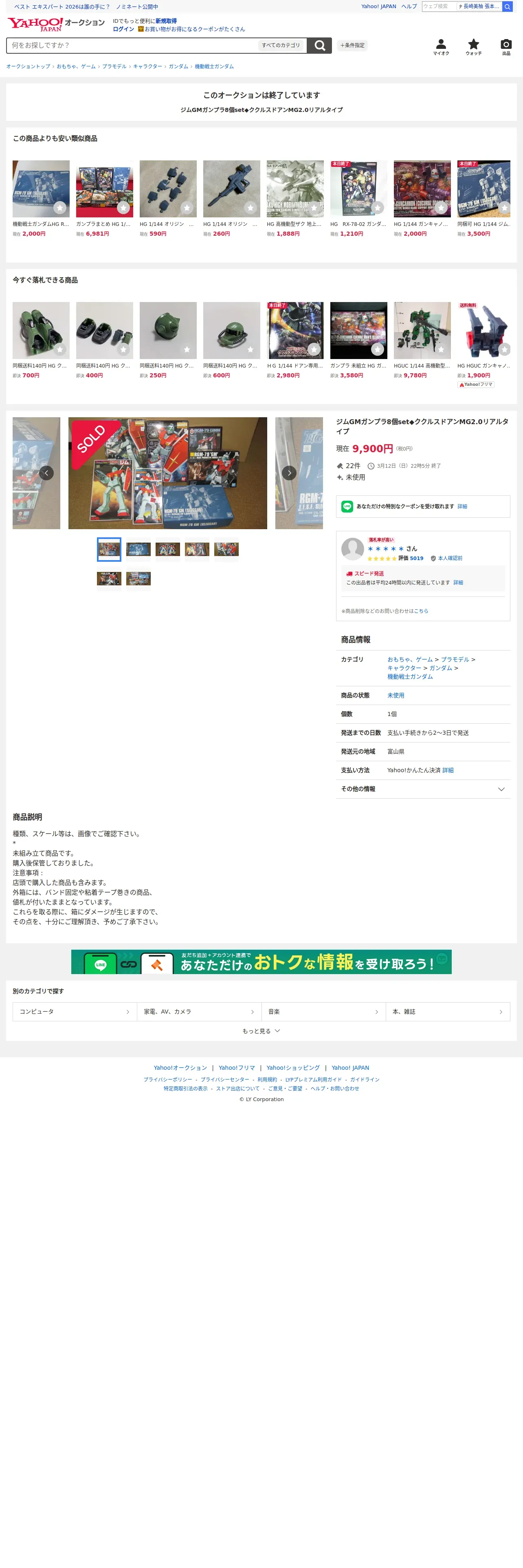Toggle watch star on 3,500円 ジム item
523x1568 pixels.
point(504,208)
